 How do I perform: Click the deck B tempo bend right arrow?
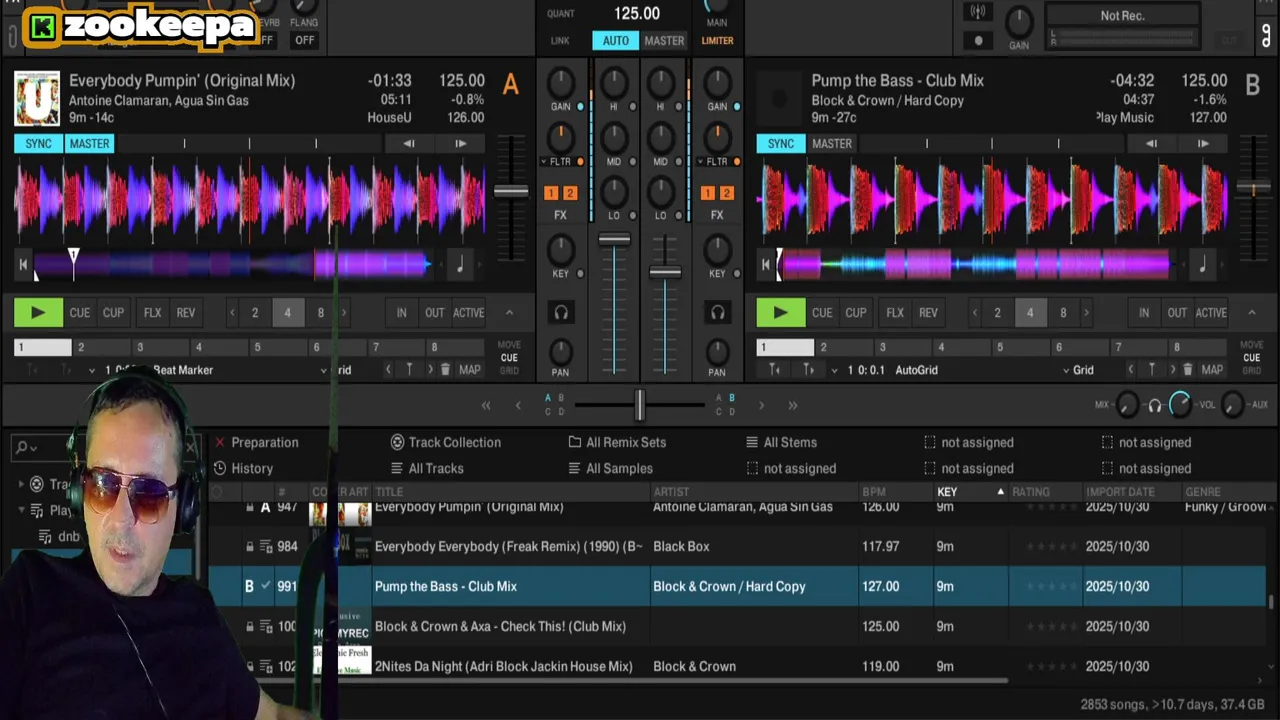[1203, 144]
